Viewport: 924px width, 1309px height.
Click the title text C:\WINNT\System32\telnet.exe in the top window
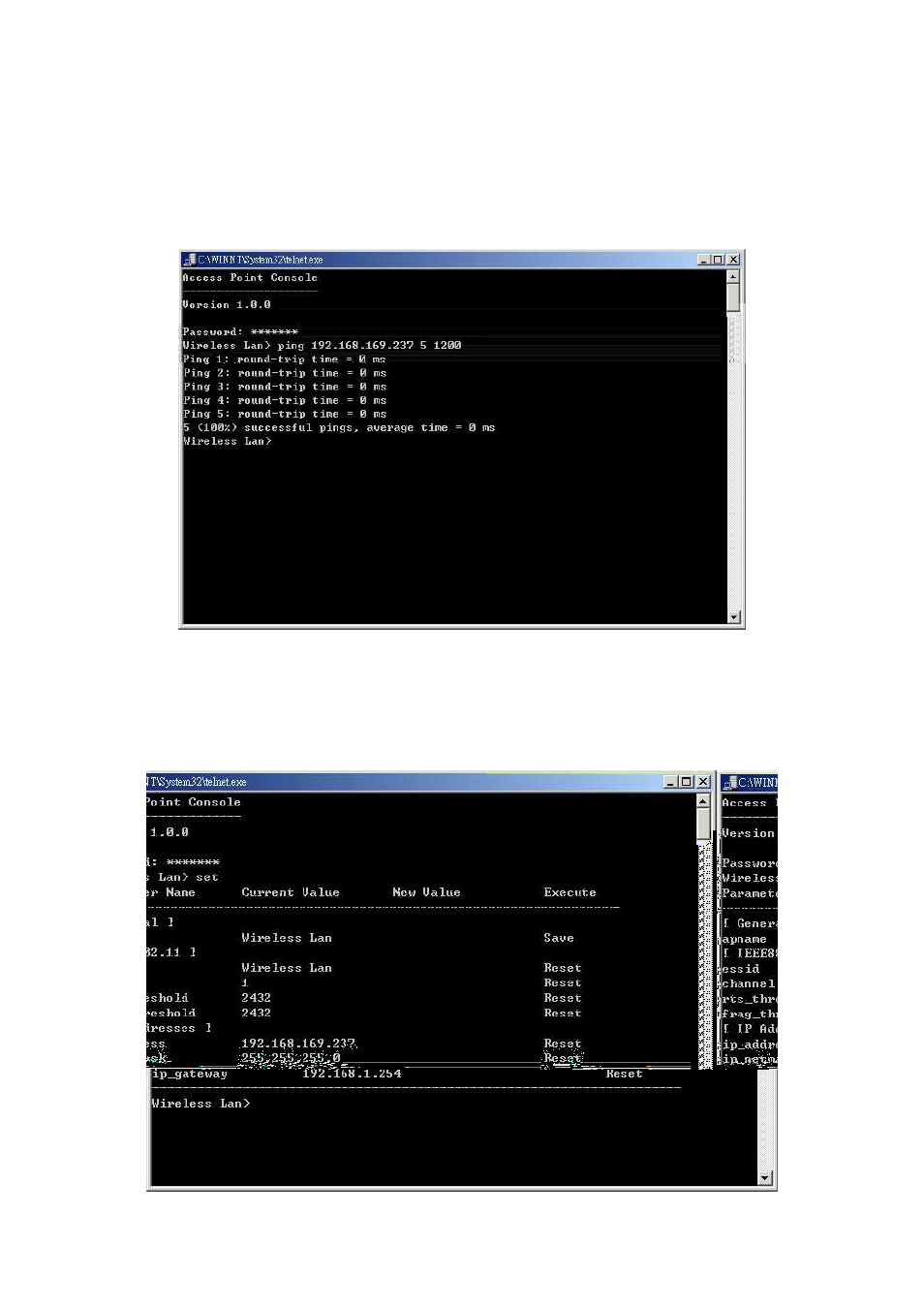(x=261, y=260)
